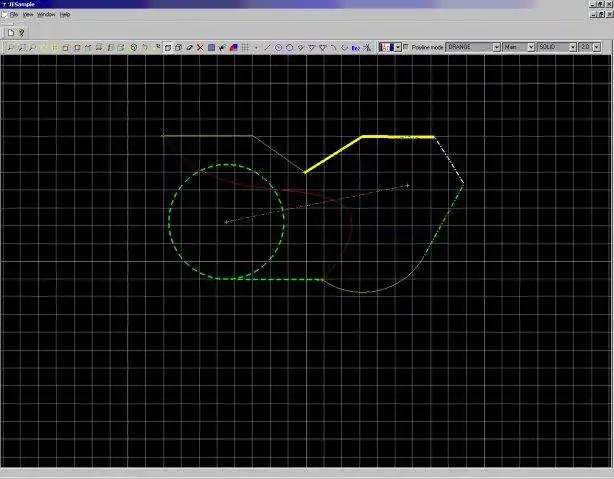Click the blue text tool icon

click(355, 48)
